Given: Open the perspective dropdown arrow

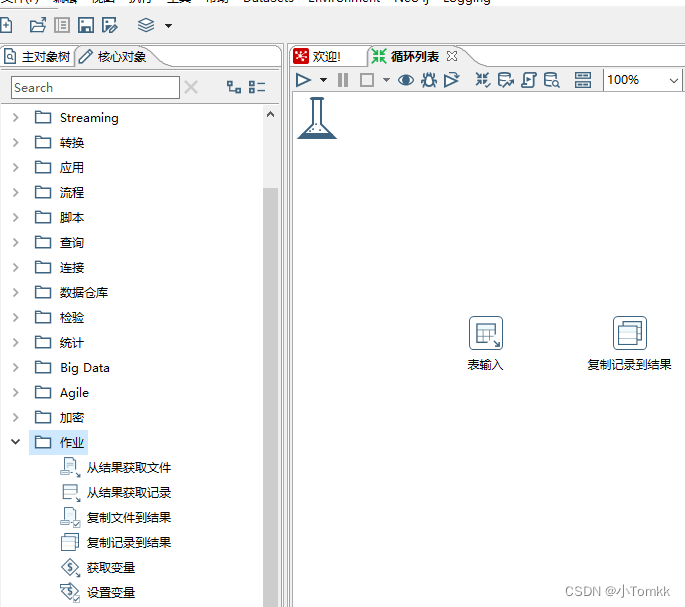Looking at the screenshot, I should 168,26.
